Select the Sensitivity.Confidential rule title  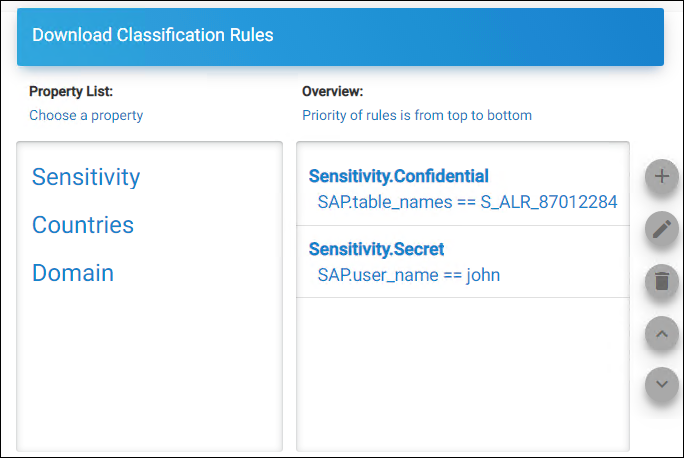(x=398, y=176)
